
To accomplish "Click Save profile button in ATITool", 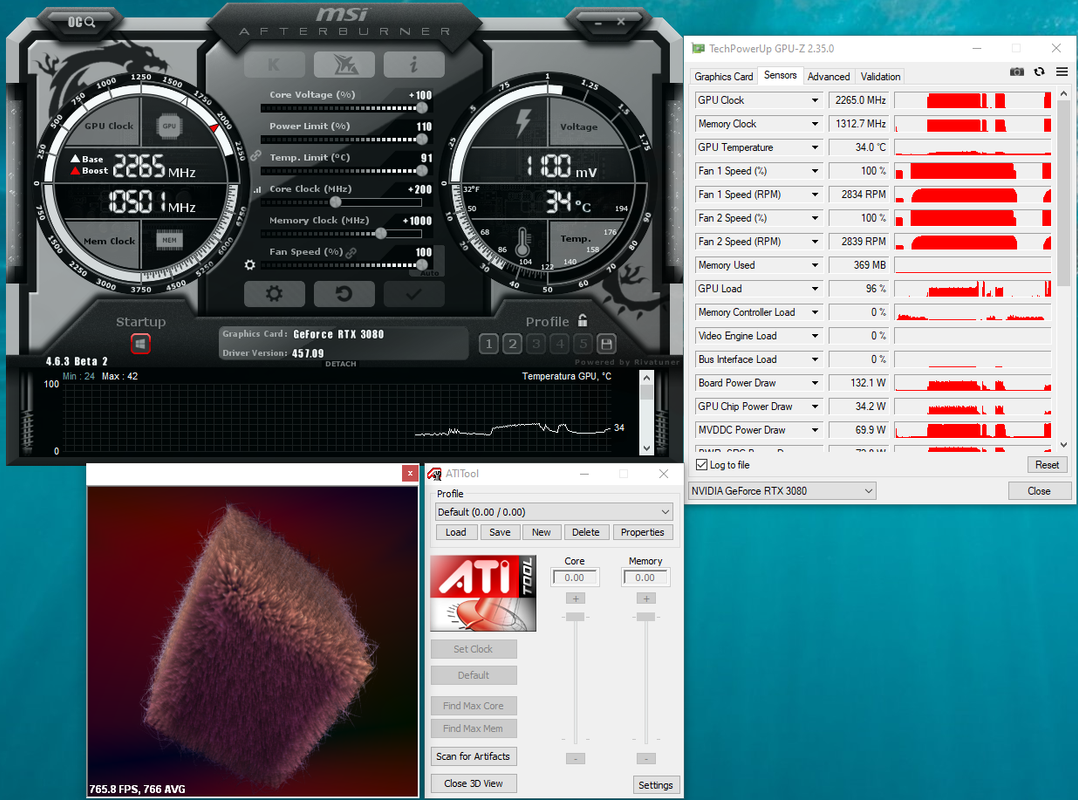I will click(500, 532).
